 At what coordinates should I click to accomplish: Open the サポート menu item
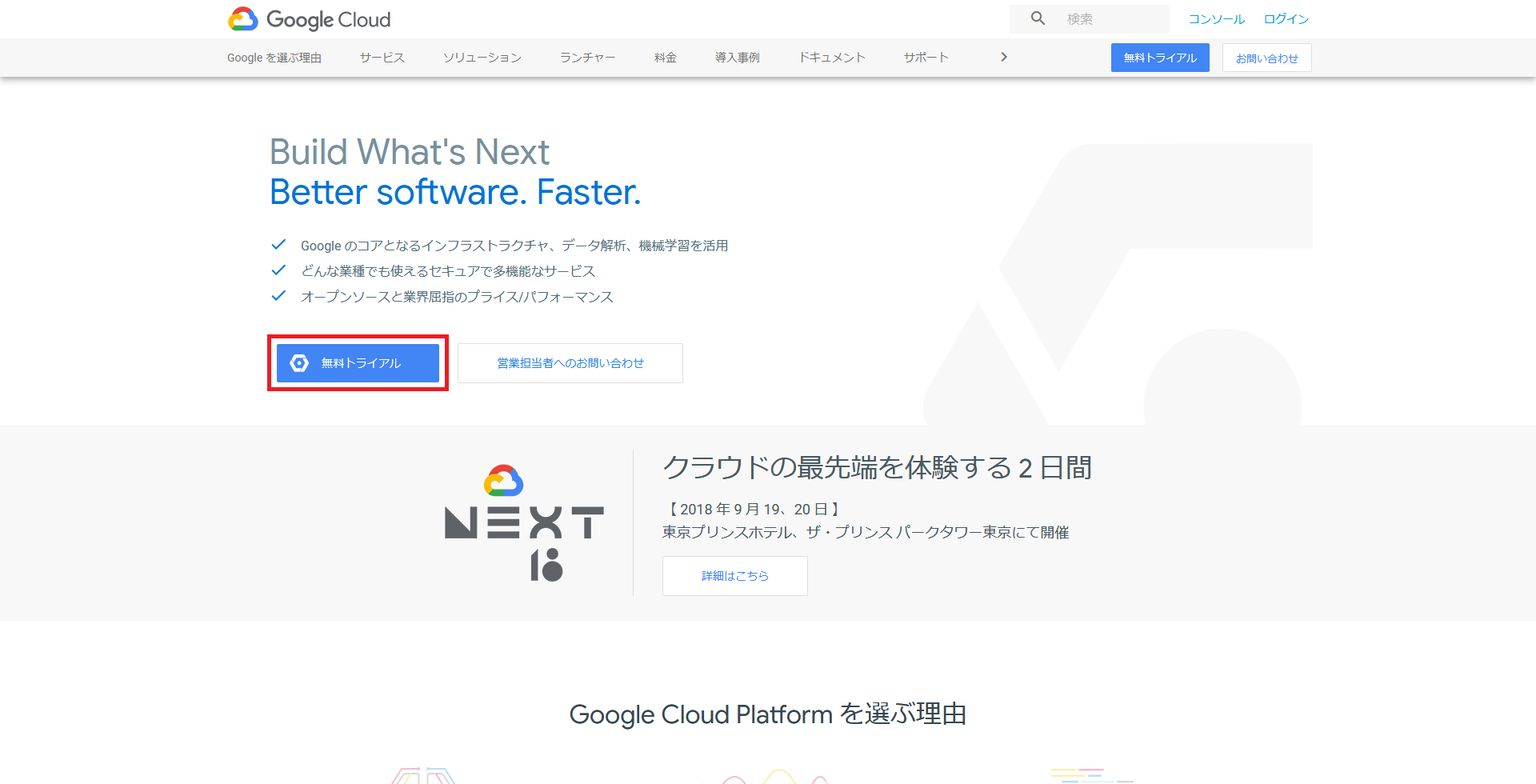point(926,58)
